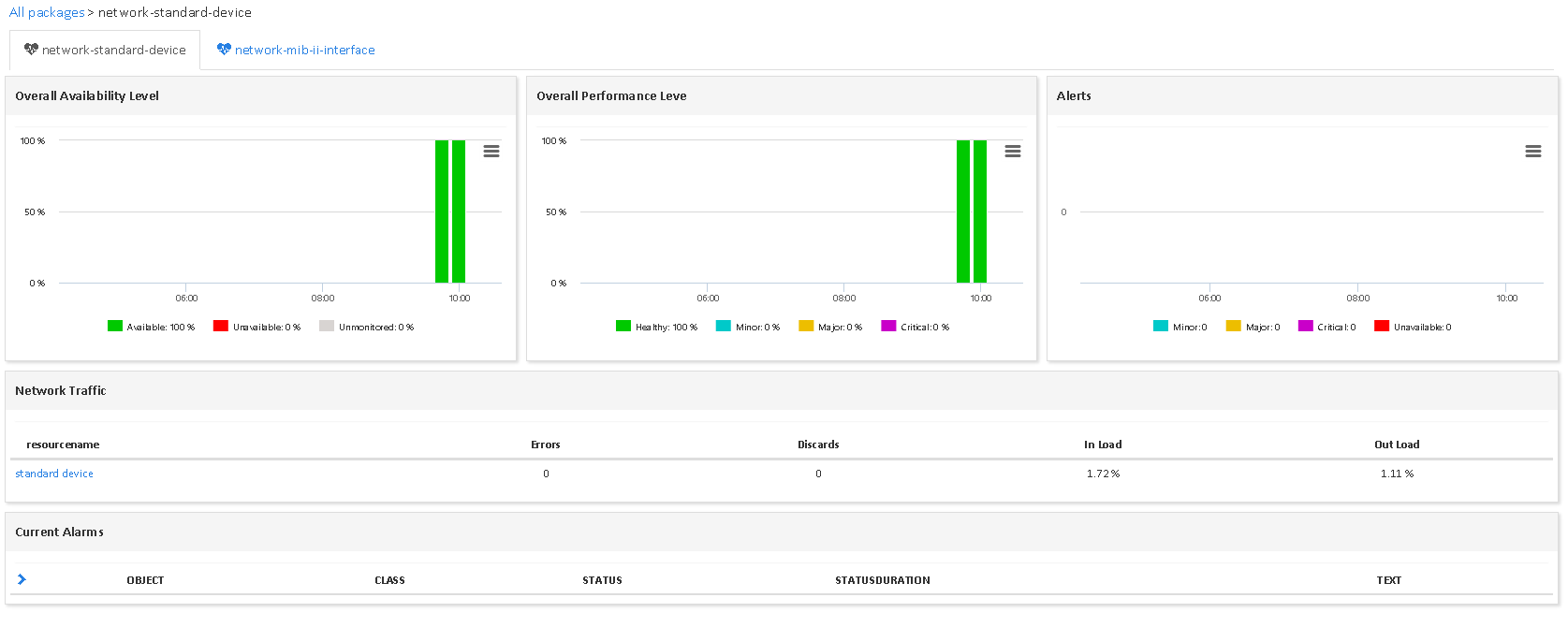1568x627 pixels.
Task: Sort alarms by OBJECT column header
Action: [145, 580]
